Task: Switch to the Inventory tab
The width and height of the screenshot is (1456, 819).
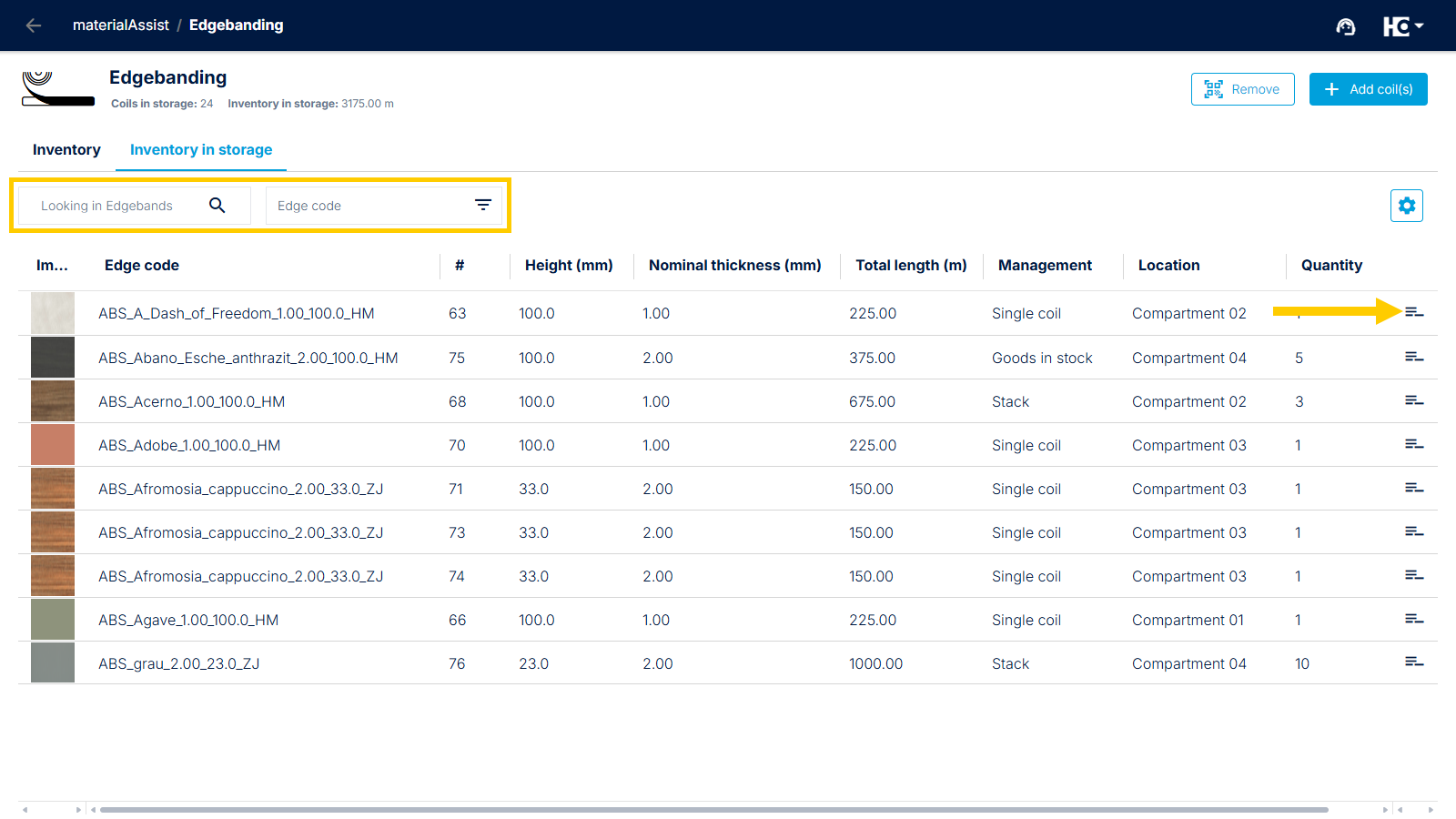Action: coord(66,150)
